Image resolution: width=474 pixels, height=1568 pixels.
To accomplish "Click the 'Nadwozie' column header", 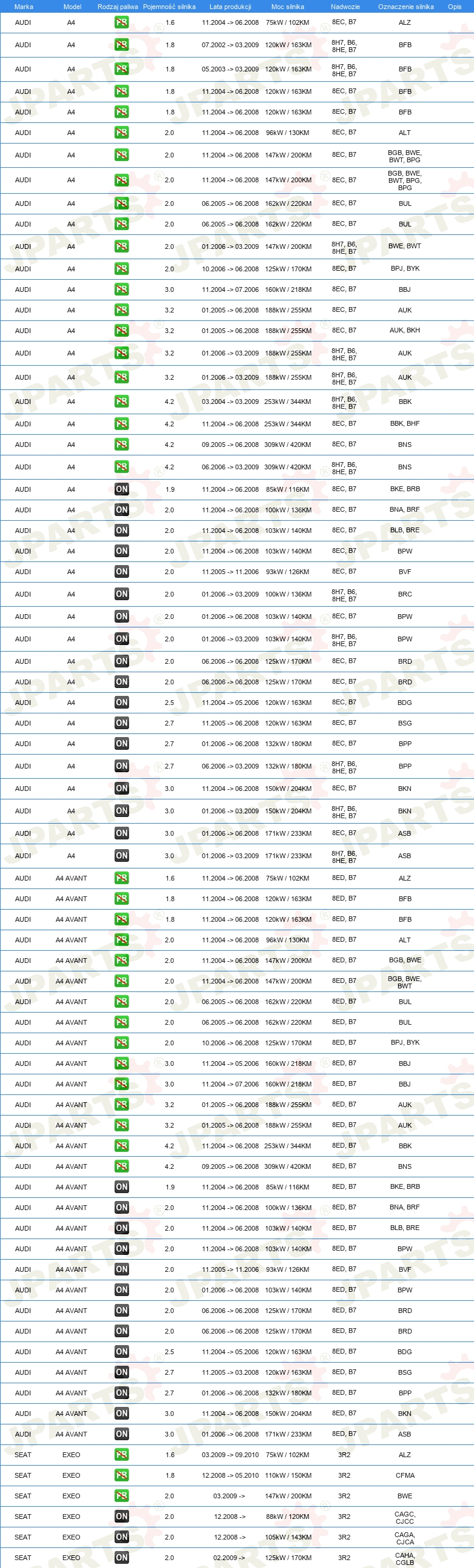I will coord(345,7).
